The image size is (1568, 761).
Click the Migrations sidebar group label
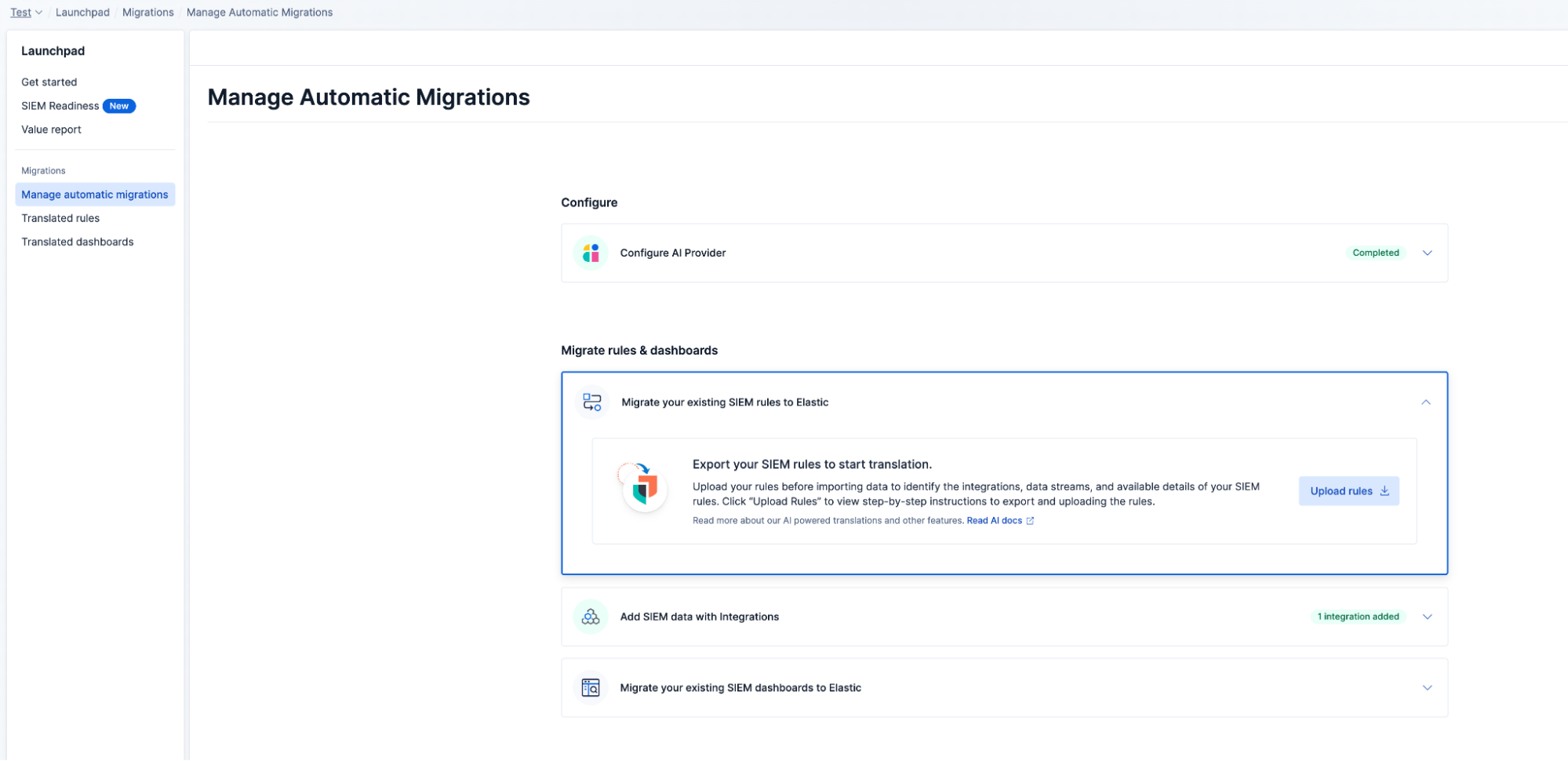point(44,171)
